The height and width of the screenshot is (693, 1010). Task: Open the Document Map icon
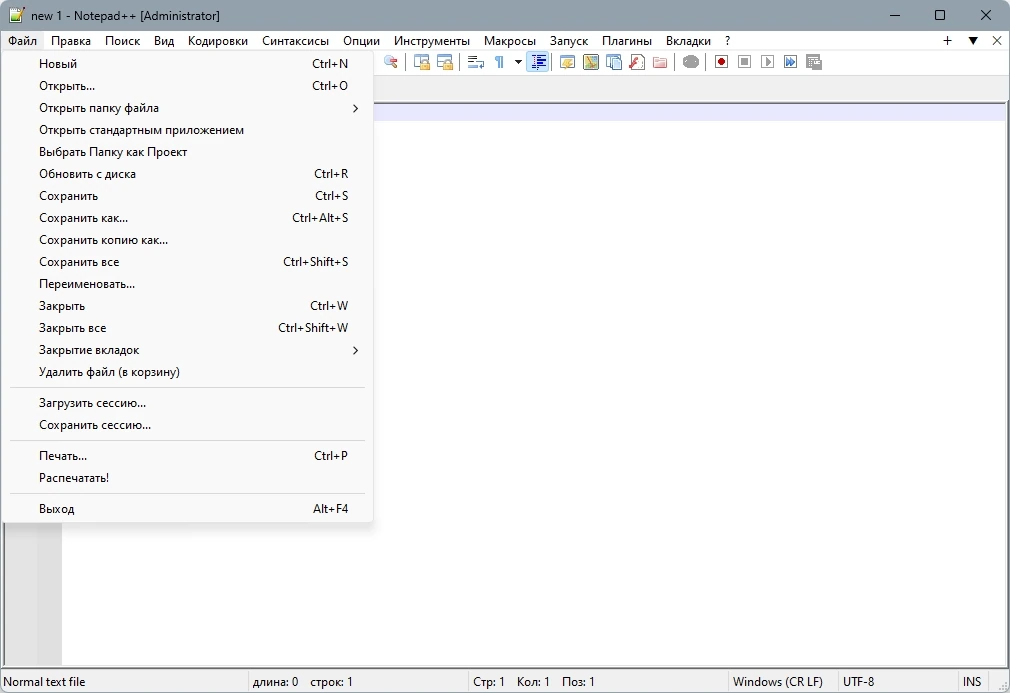591,62
